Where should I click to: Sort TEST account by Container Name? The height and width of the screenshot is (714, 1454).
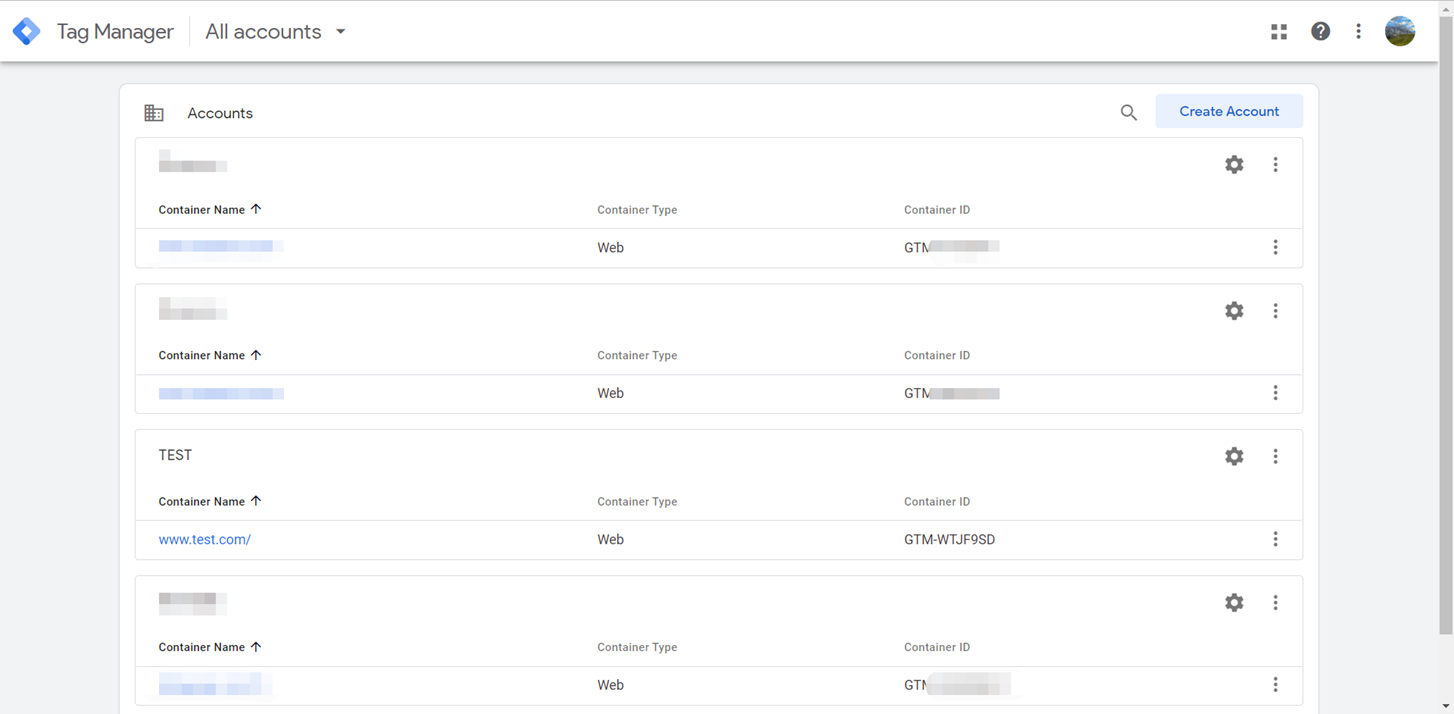[210, 501]
